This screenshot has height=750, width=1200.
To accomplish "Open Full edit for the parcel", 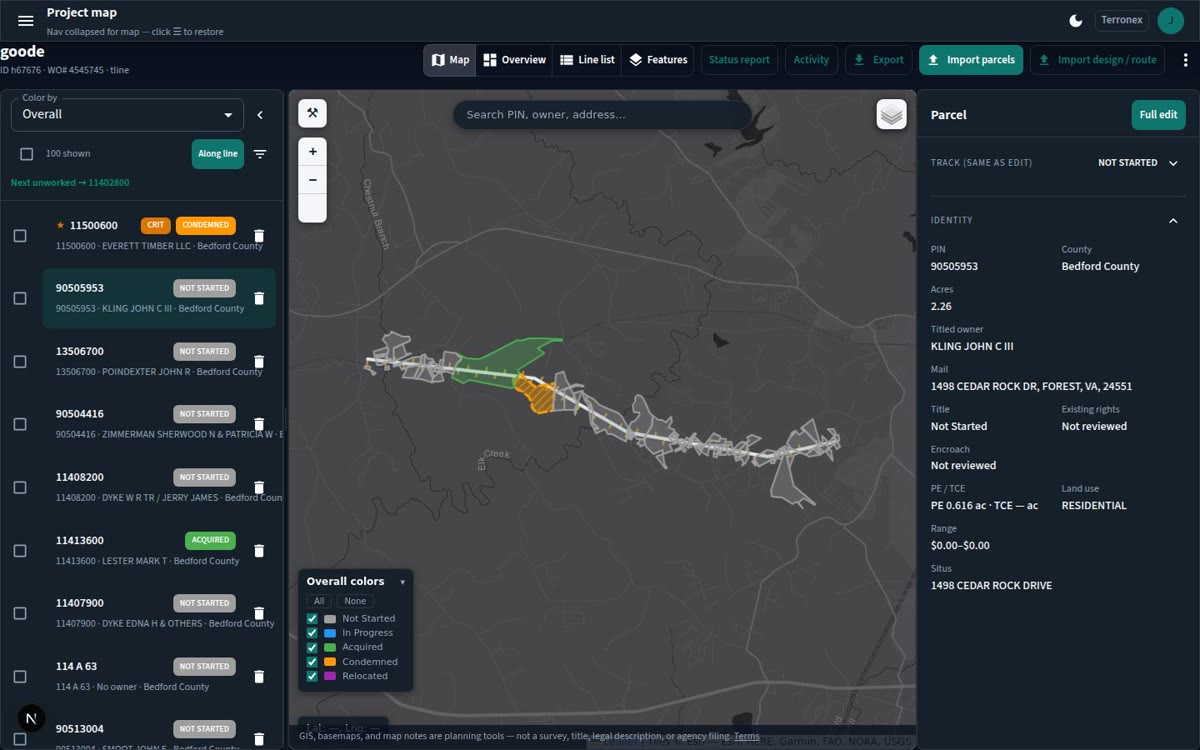I will coord(1158,114).
